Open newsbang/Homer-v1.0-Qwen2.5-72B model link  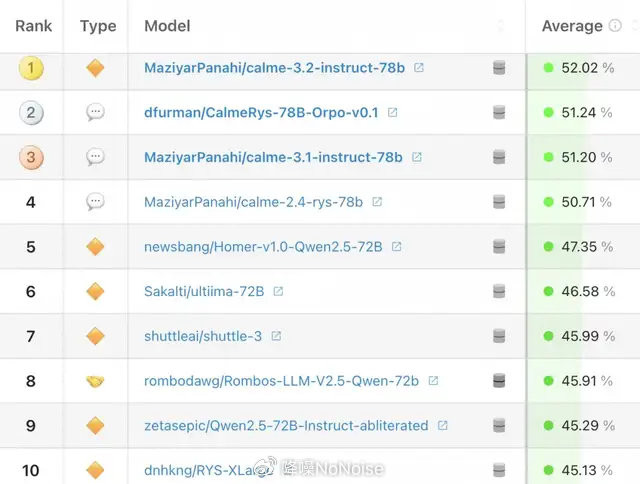click(x=263, y=246)
